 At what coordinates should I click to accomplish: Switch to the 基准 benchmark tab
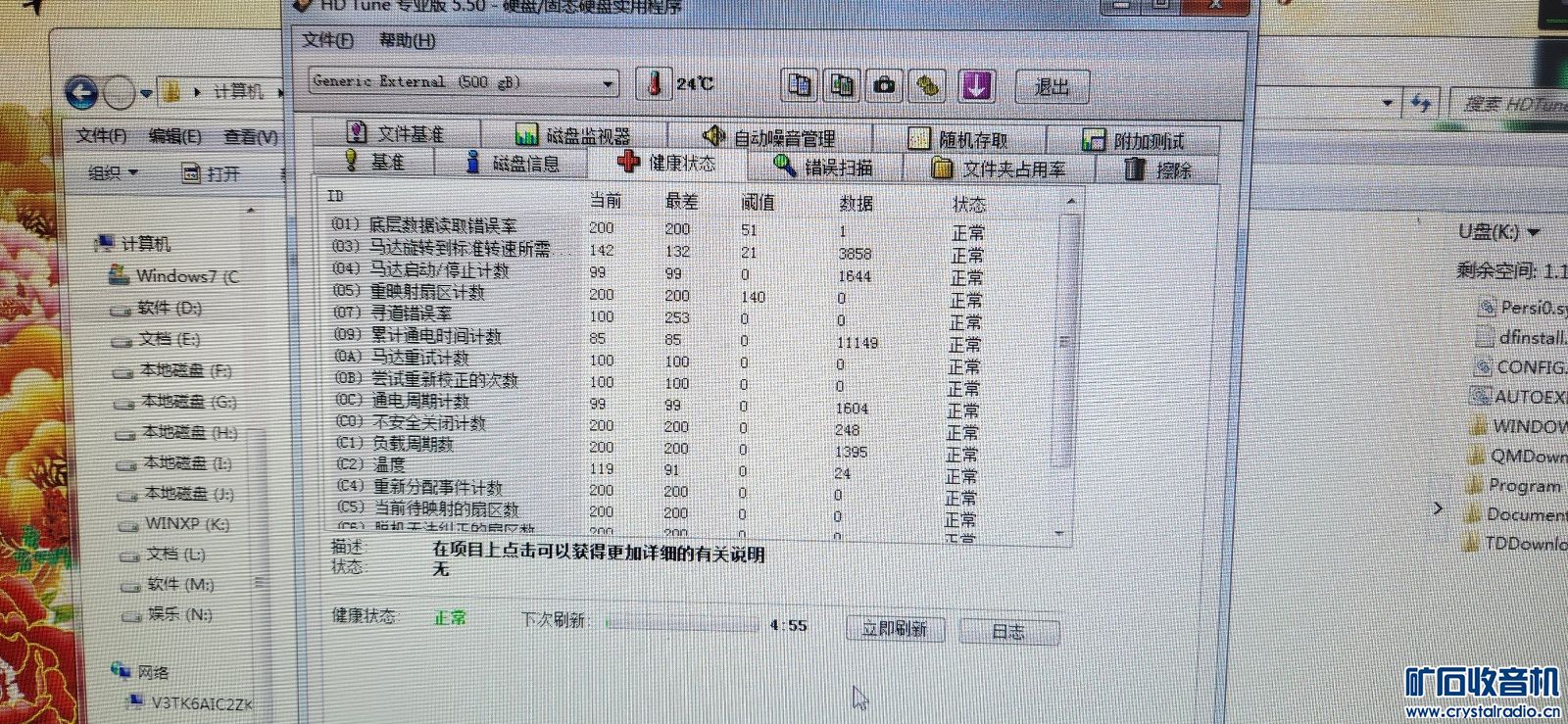pyautogui.click(x=375, y=161)
